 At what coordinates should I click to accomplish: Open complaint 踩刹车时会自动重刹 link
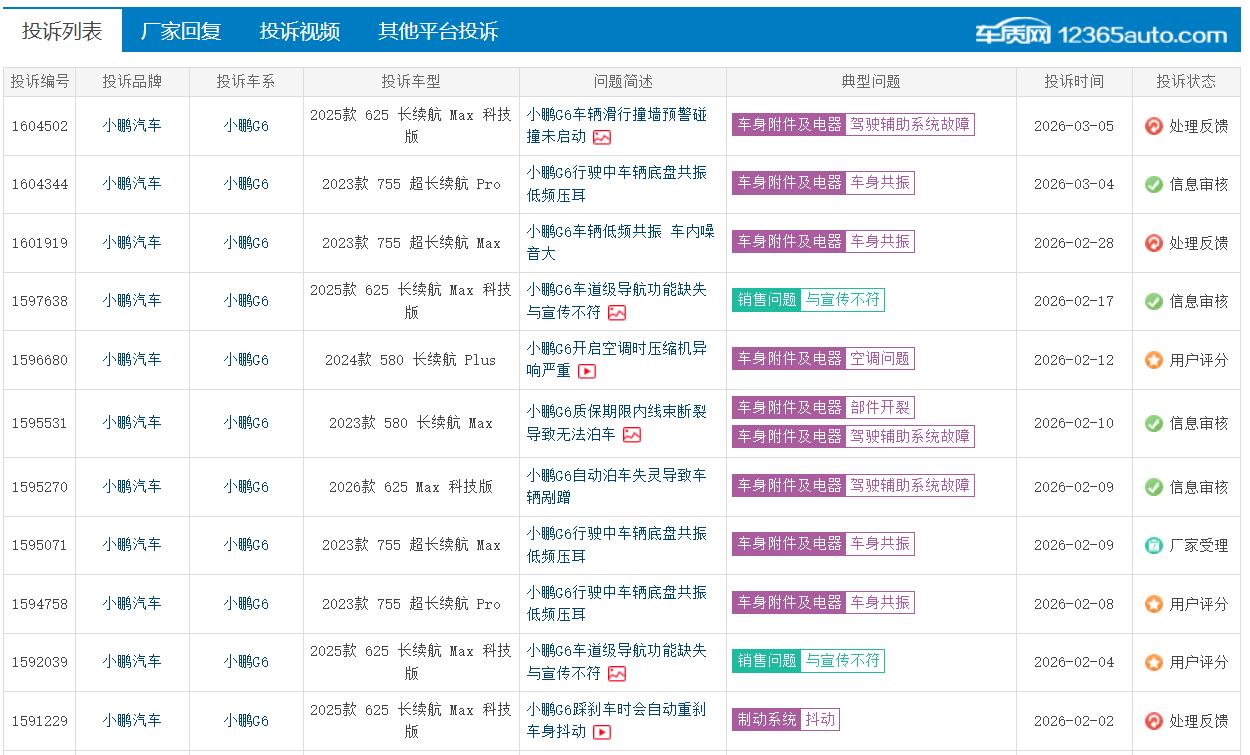617,720
